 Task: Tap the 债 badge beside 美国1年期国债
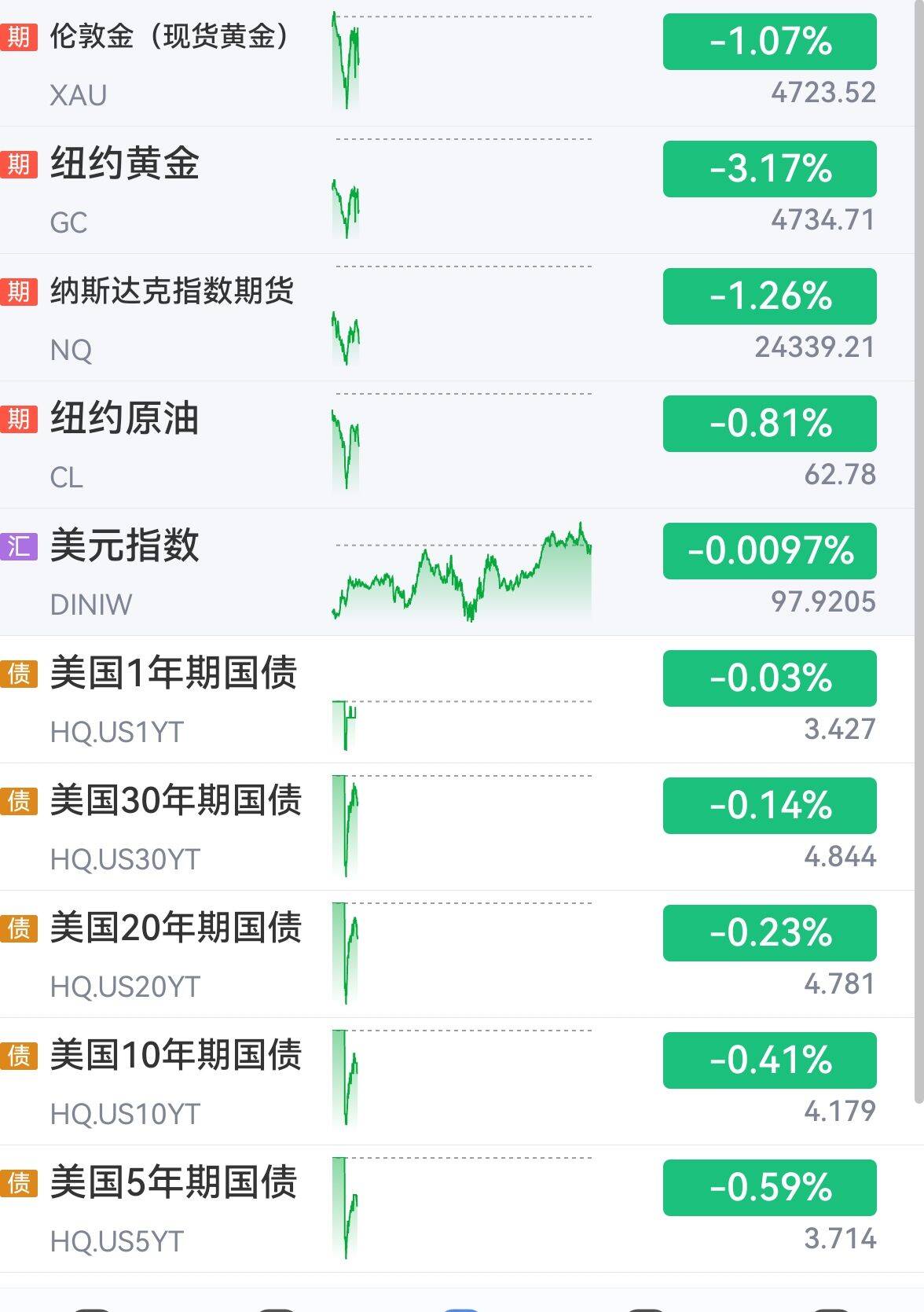19,673
